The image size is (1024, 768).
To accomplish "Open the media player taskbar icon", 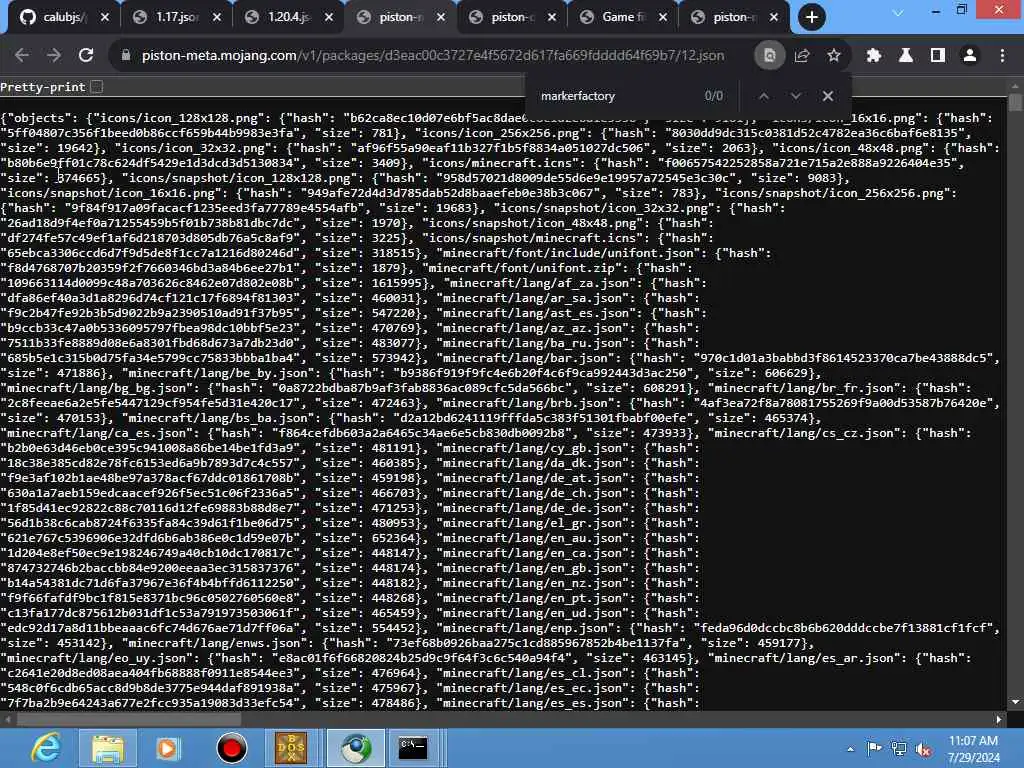I will click(x=168, y=748).
